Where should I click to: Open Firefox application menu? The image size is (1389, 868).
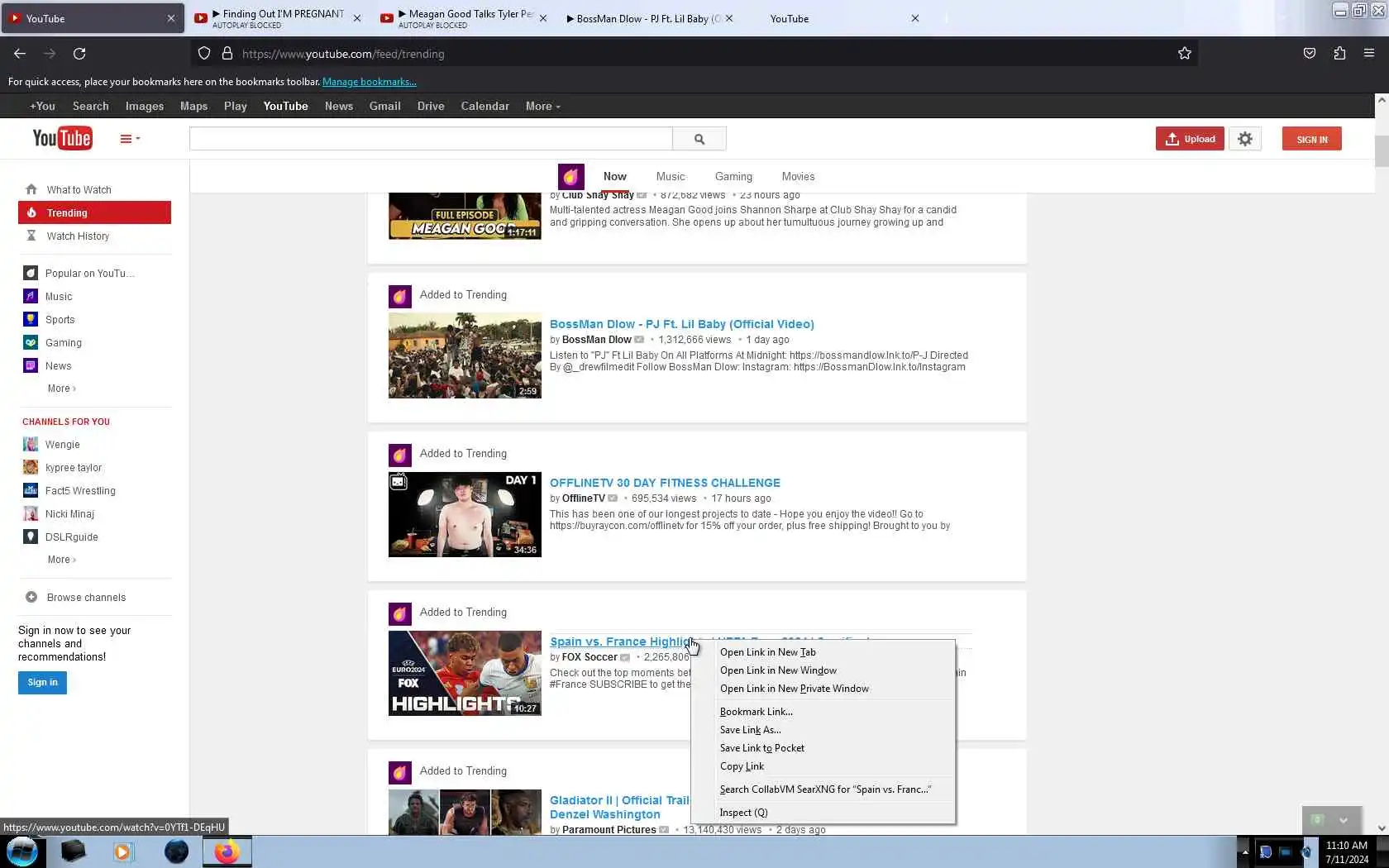tap(1369, 54)
